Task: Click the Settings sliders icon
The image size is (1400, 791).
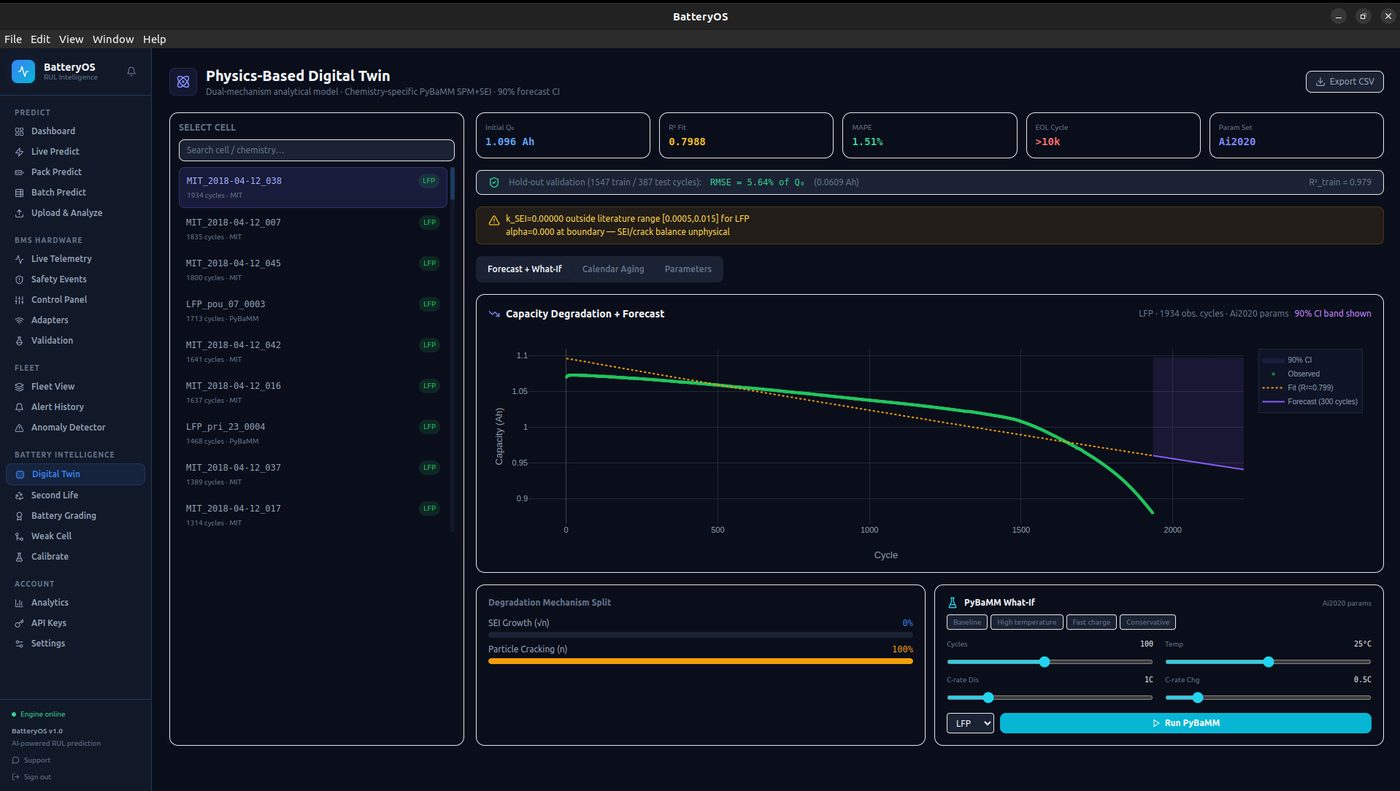Action: [x=20, y=643]
